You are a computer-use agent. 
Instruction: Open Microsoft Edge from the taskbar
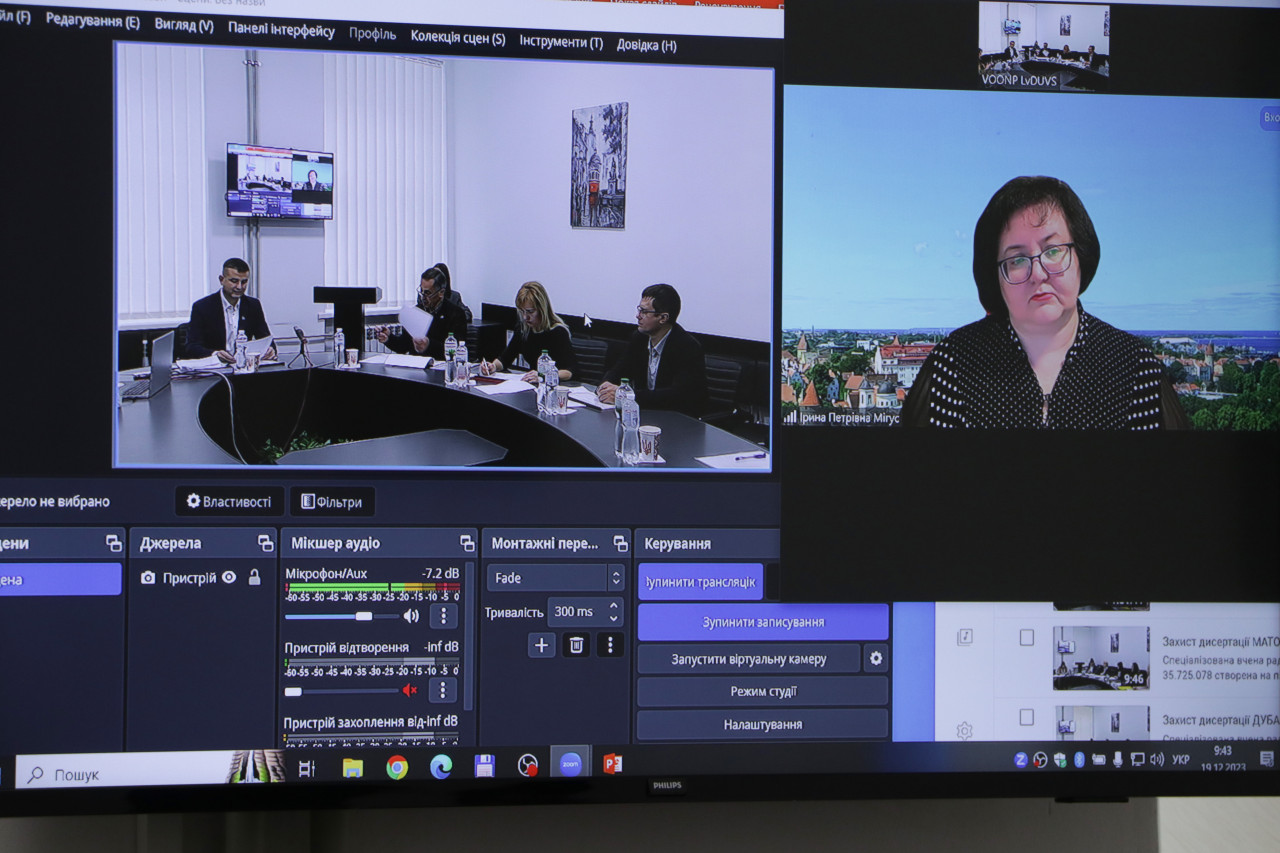coord(441,766)
